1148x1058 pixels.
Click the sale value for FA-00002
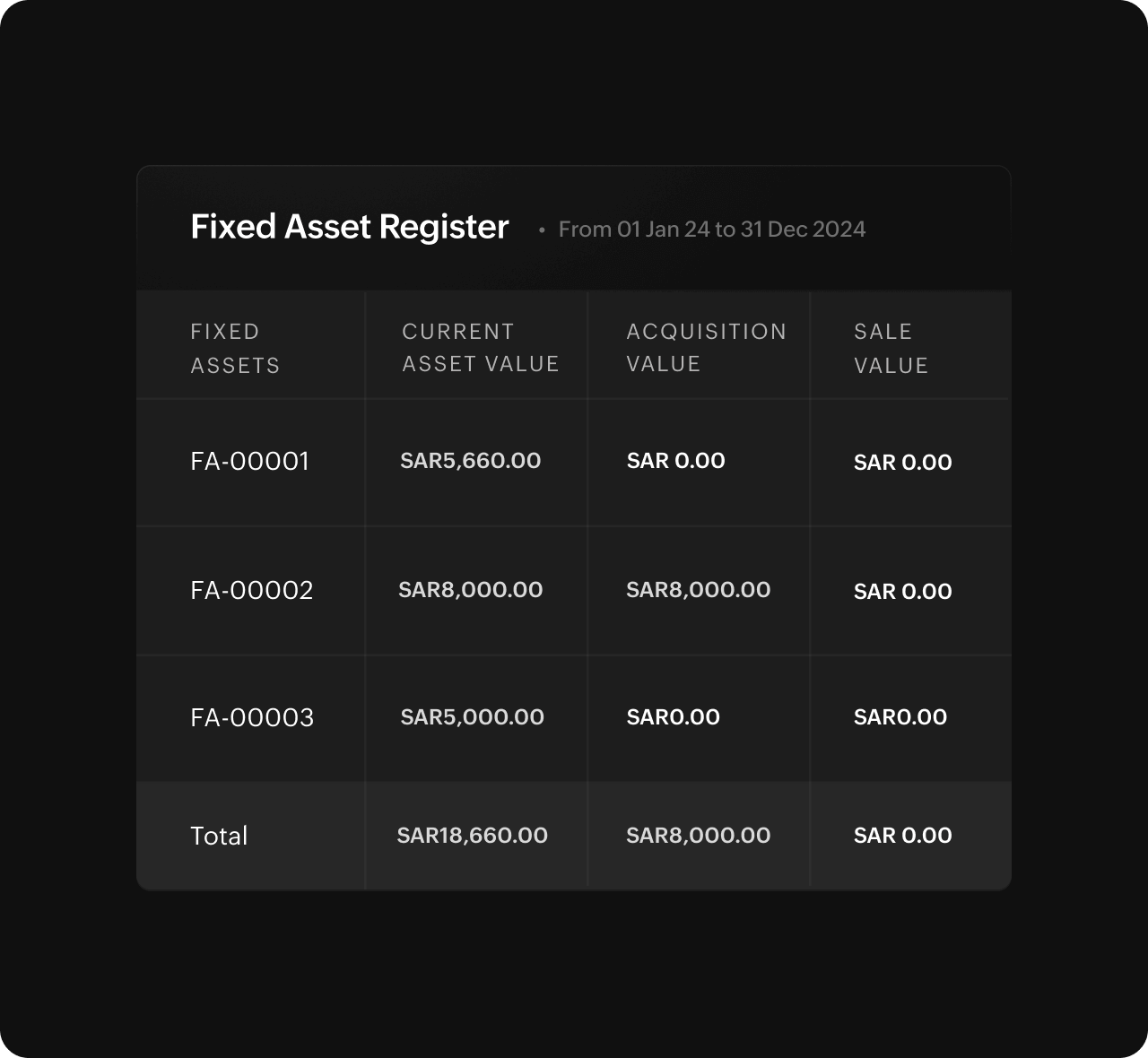click(x=902, y=592)
